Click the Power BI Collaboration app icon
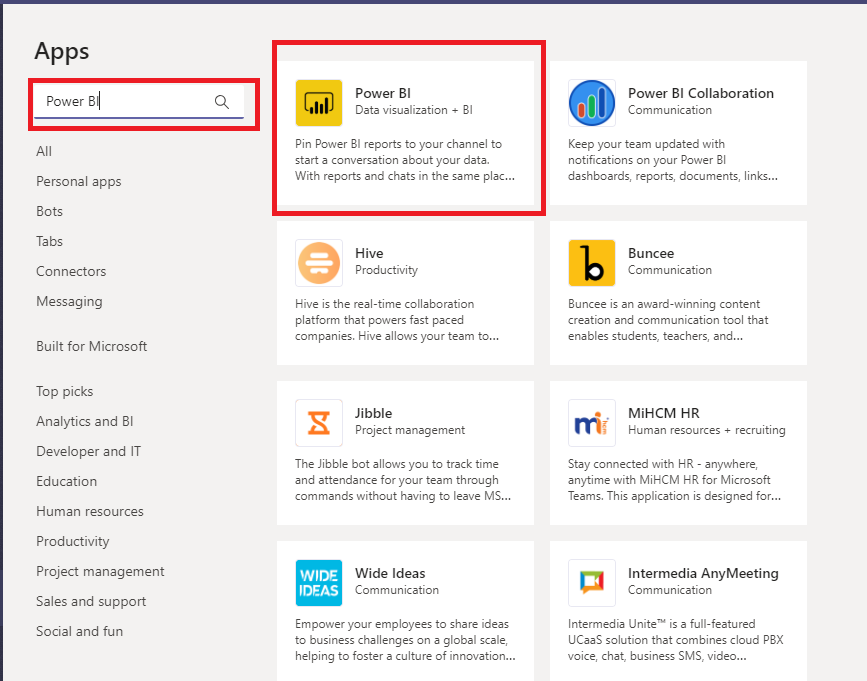Screen dimensions: 867x681 (x=592, y=103)
